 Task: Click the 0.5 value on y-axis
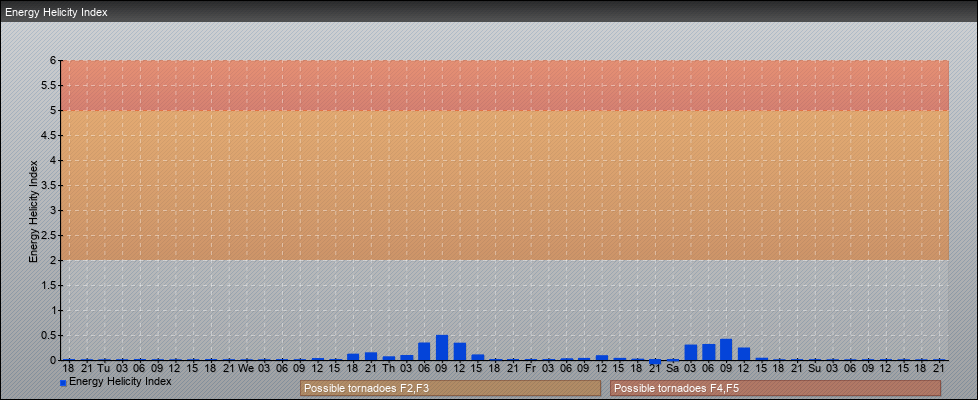point(50,335)
